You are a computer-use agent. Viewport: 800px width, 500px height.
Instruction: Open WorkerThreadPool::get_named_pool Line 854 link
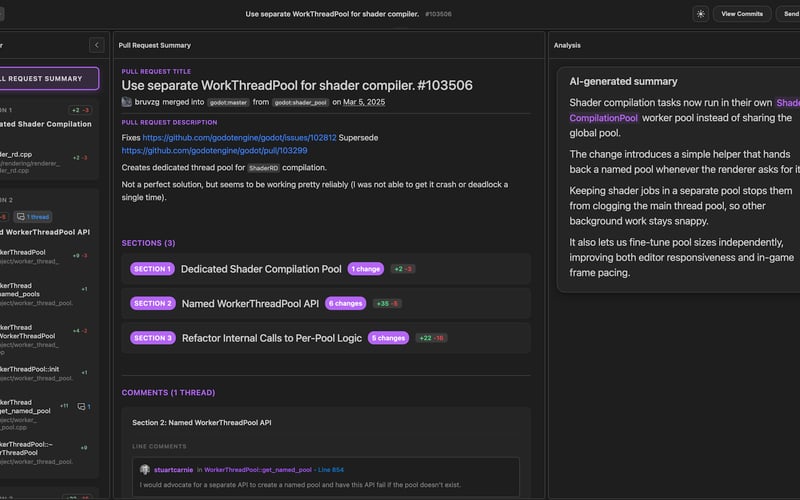[x=274, y=470]
